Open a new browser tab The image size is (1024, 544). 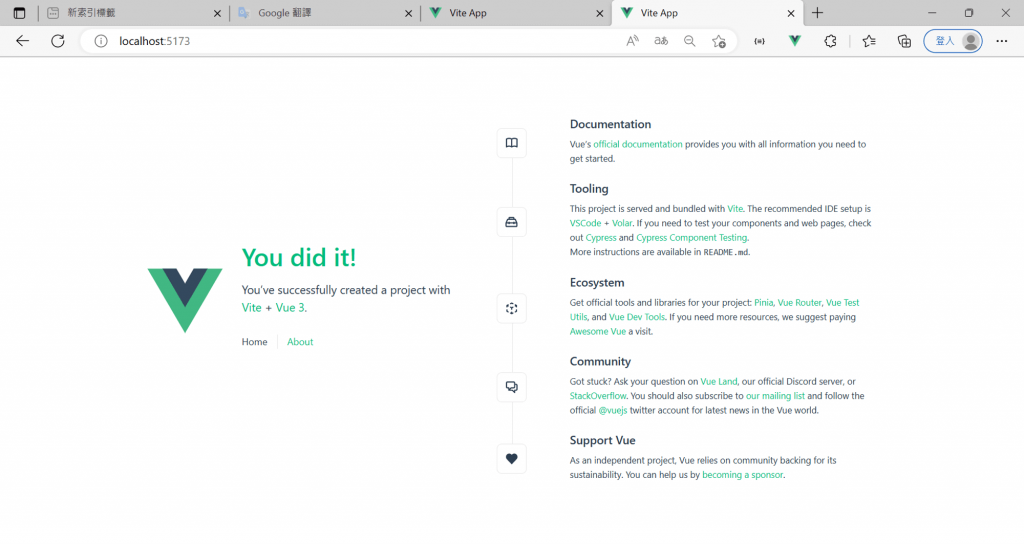coord(818,13)
